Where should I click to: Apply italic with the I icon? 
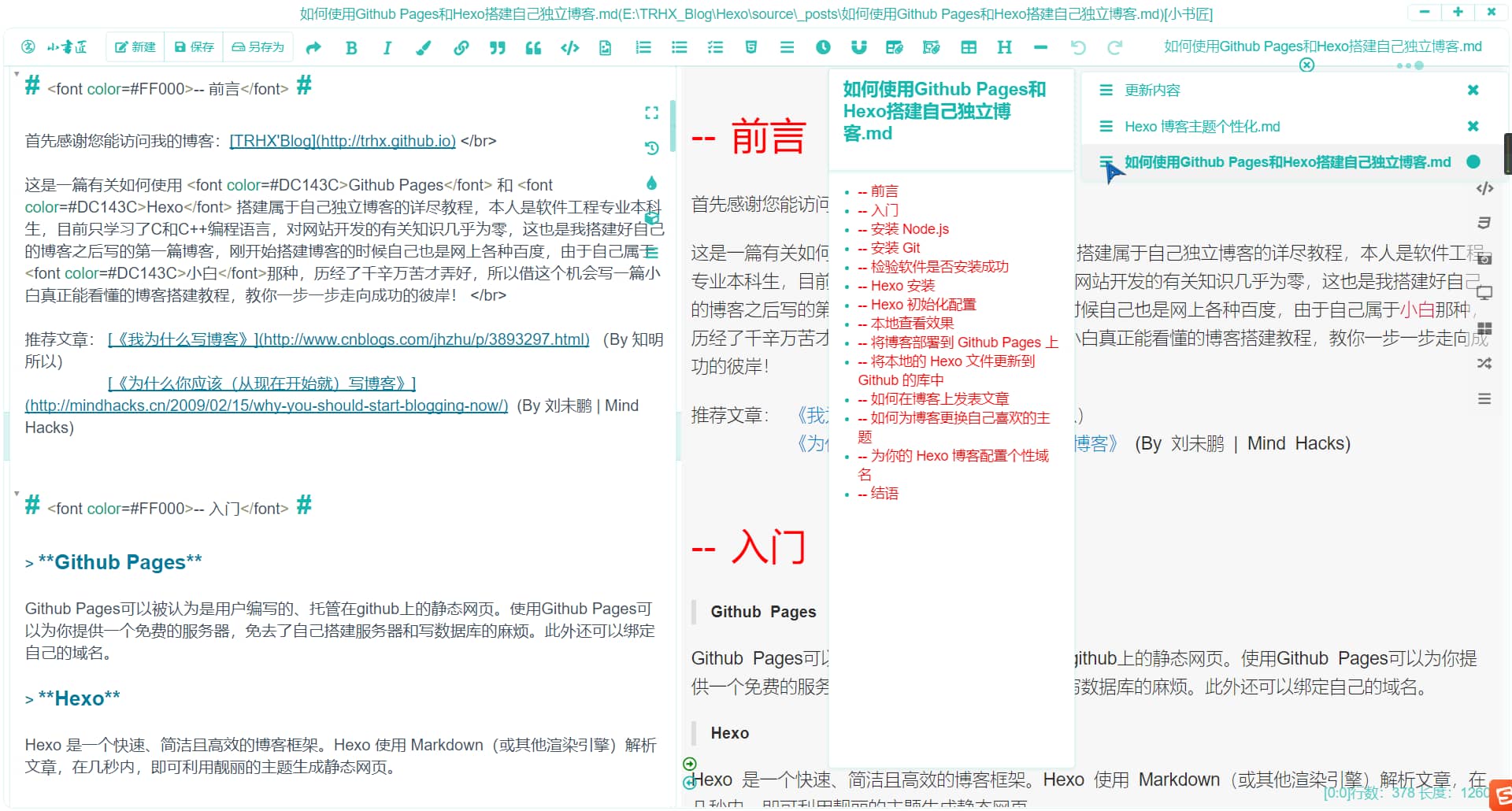387,48
